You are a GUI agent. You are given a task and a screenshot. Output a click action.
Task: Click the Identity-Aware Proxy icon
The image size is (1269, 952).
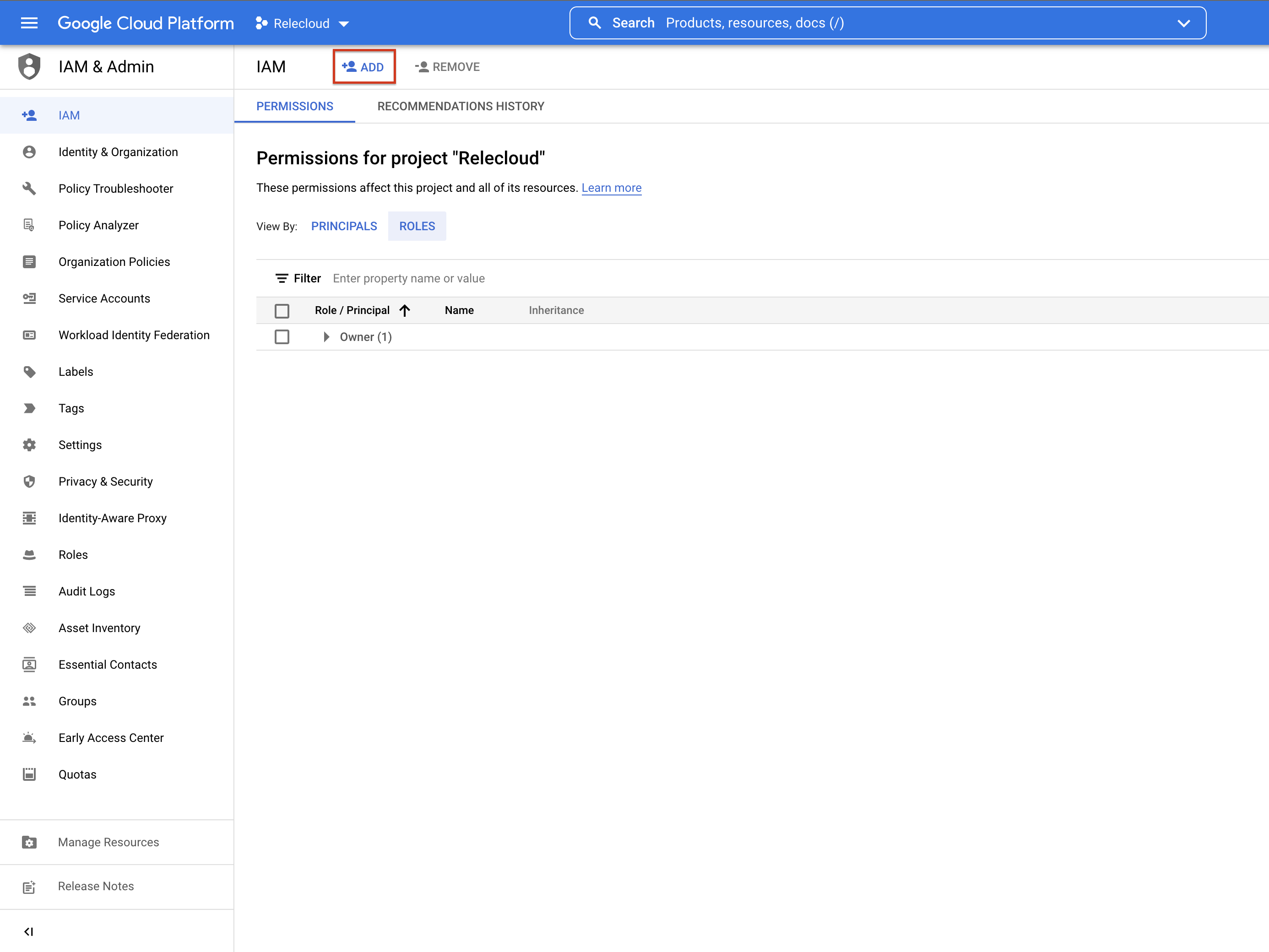click(29, 519)
